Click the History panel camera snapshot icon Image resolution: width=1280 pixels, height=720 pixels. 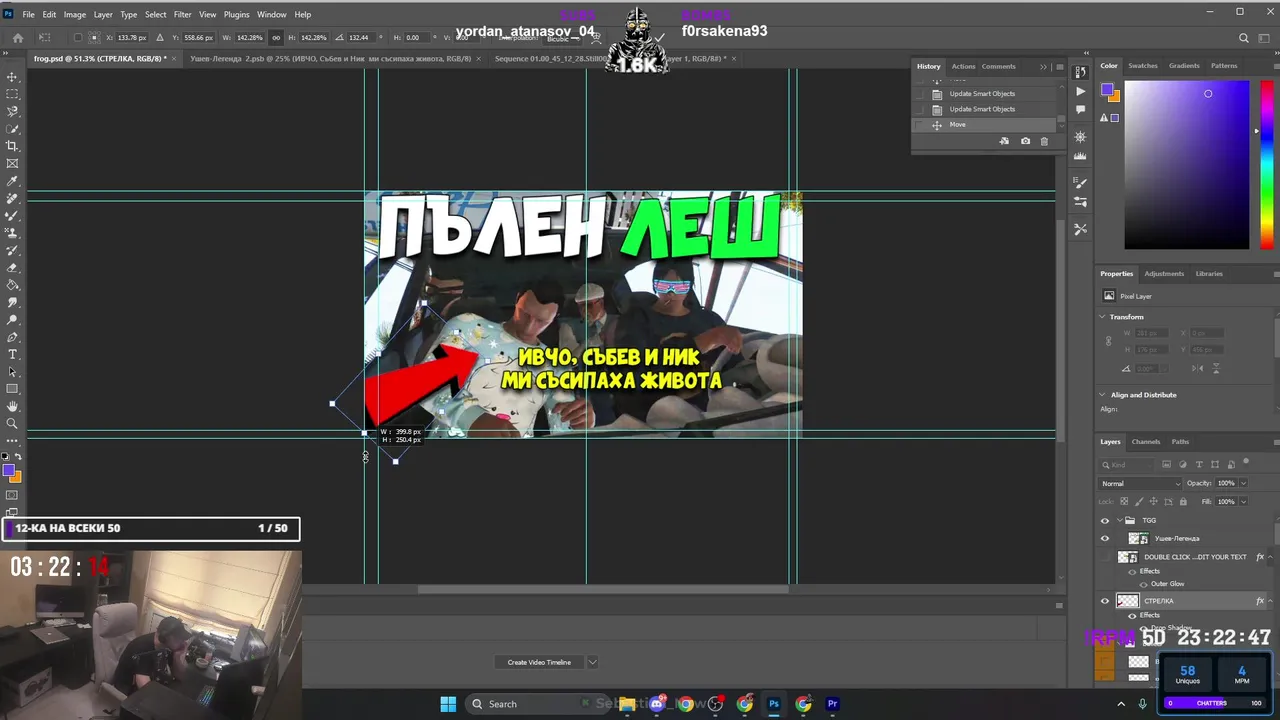1025,141
